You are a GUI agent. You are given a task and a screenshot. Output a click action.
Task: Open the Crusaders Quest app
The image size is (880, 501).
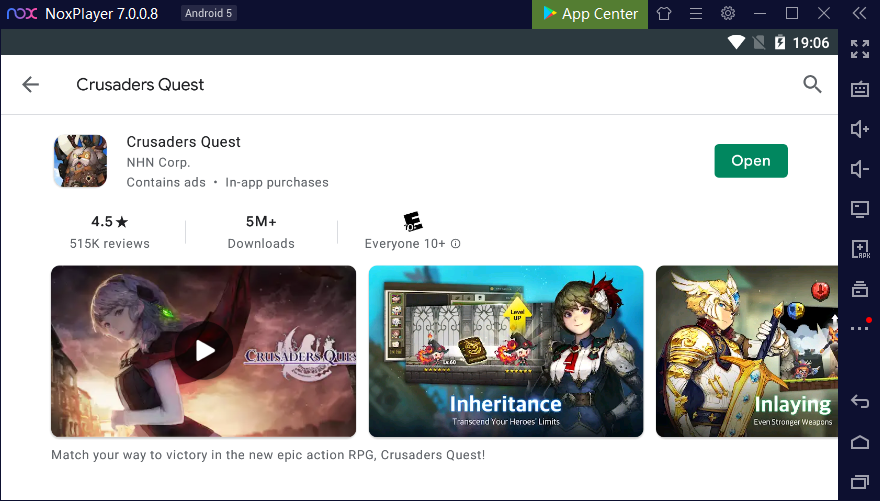(x=750, y=161)
